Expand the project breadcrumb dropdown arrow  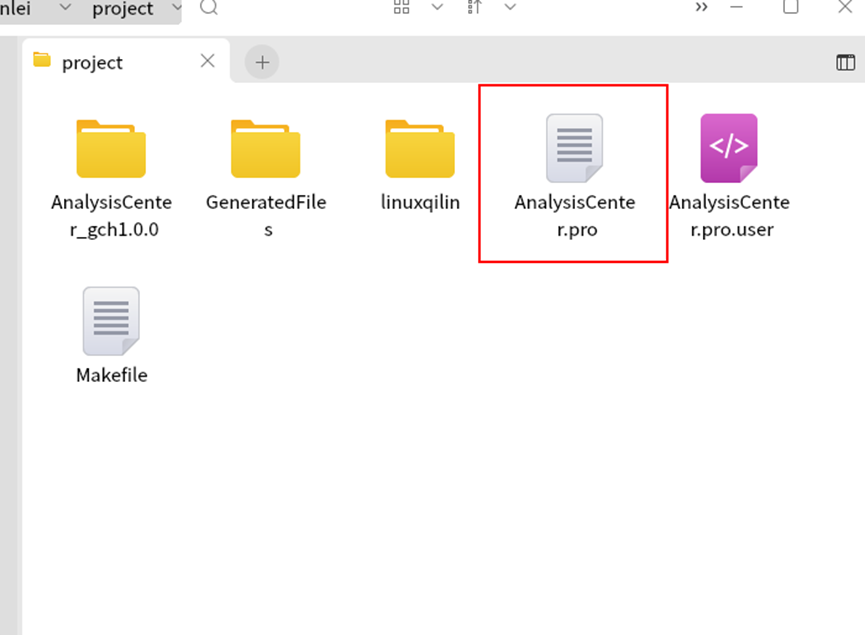coord(177,7)
